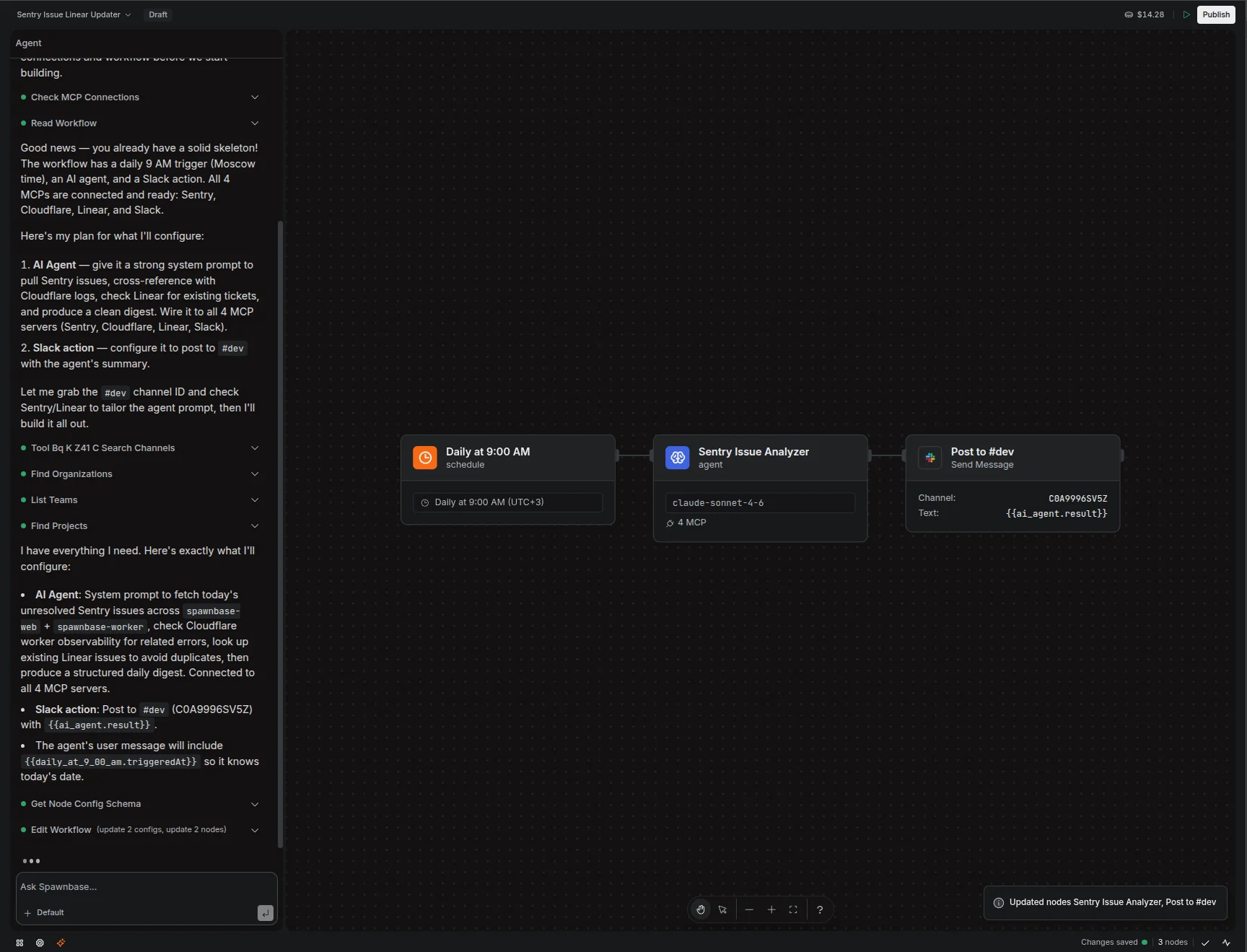
Task: Select the cursor selection tool near zoom controls
Action: (x=723, y=909)
